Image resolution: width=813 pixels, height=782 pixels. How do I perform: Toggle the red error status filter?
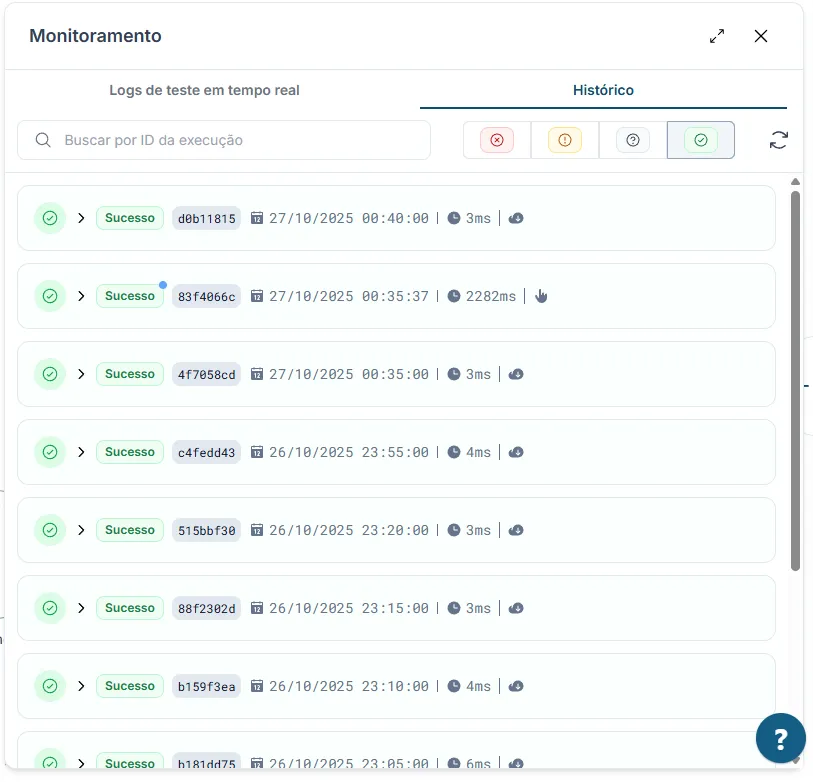[497, 140]
